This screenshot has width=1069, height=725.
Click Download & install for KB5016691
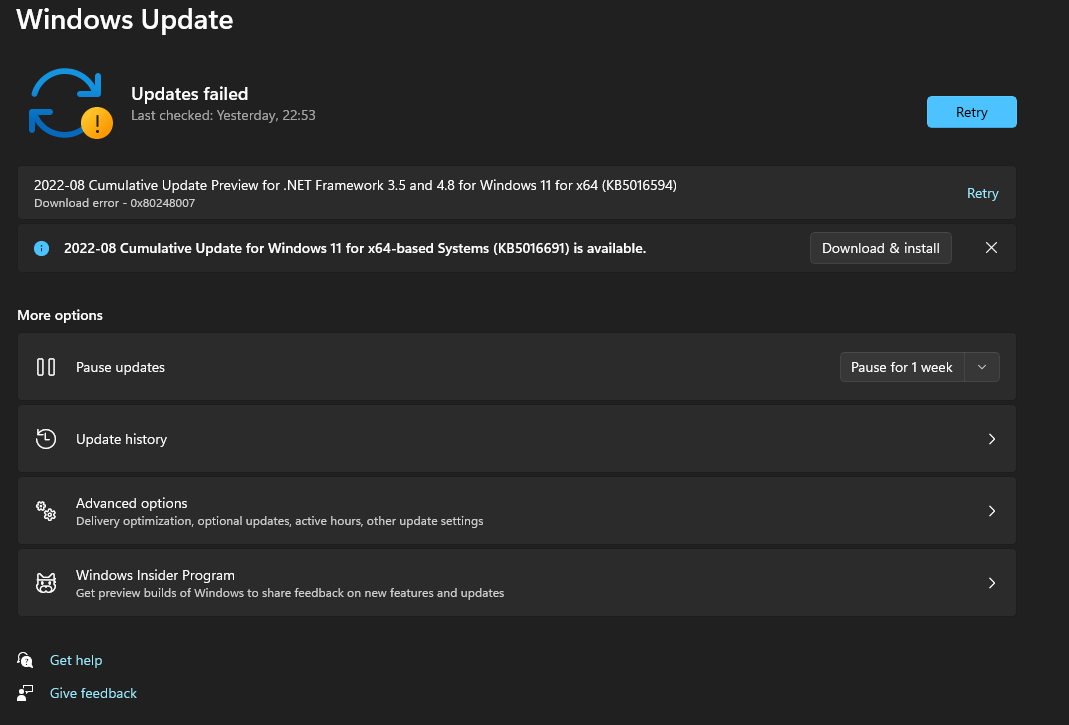pyautogui.click(x=880, y=248)
